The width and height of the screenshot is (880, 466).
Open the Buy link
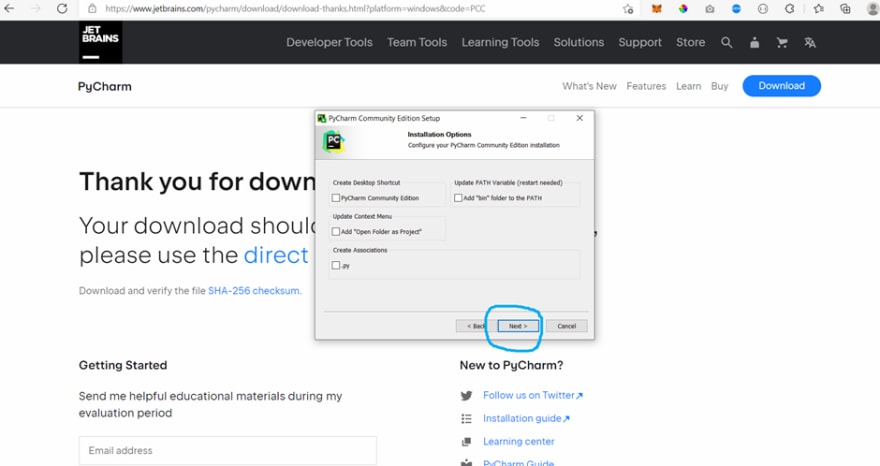click(x=719, y=86)
